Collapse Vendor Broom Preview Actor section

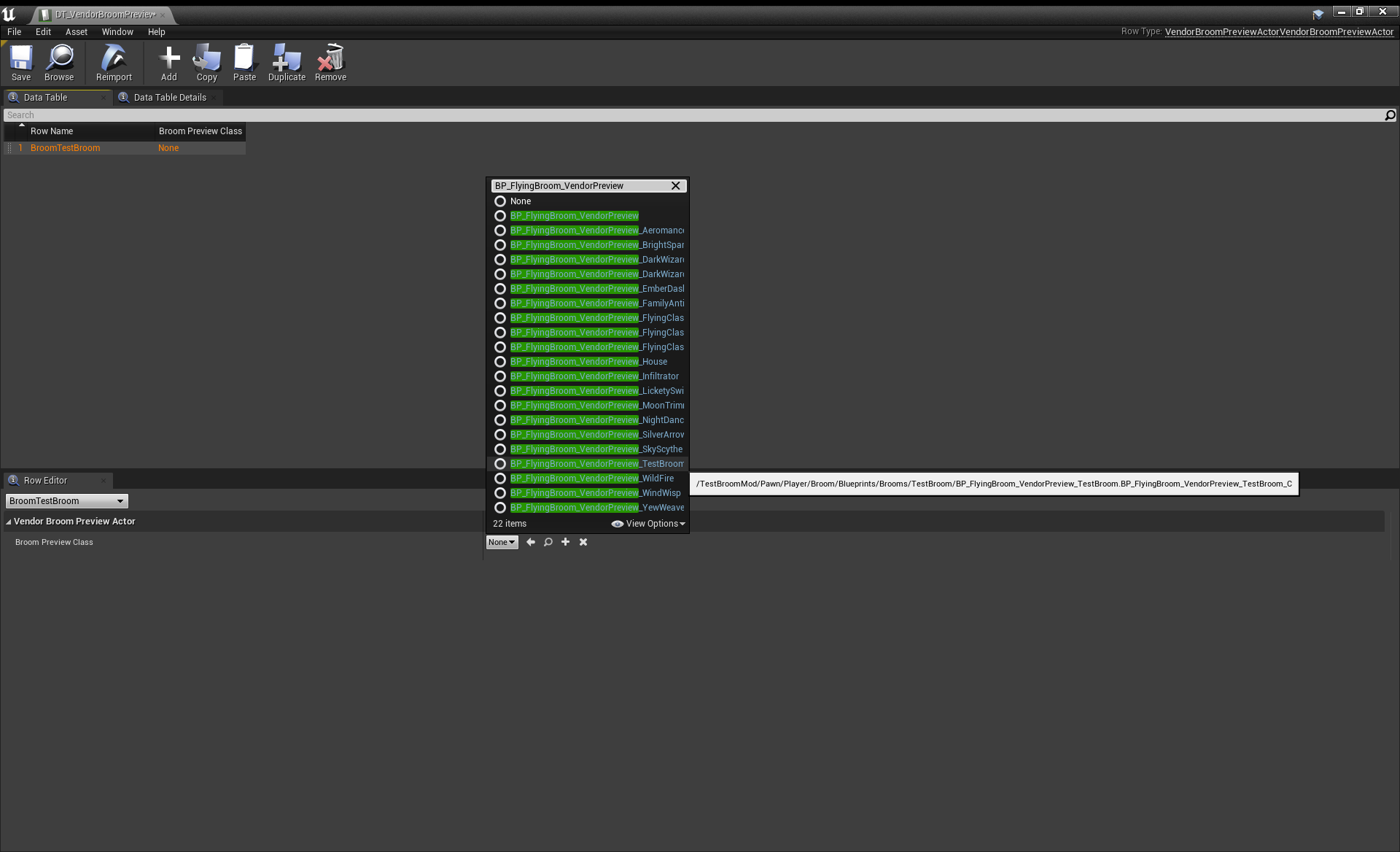click(9, 522)
